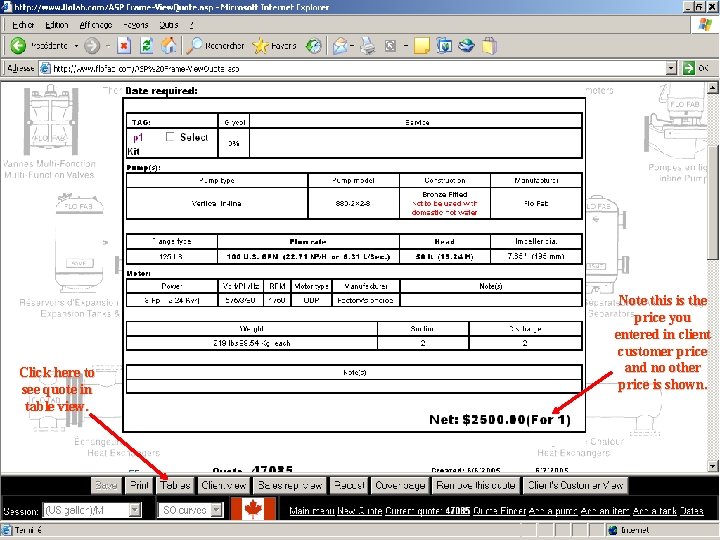Click the Internet zone icon in status bar
Screen dimensions: 720x540
(613, 530)
